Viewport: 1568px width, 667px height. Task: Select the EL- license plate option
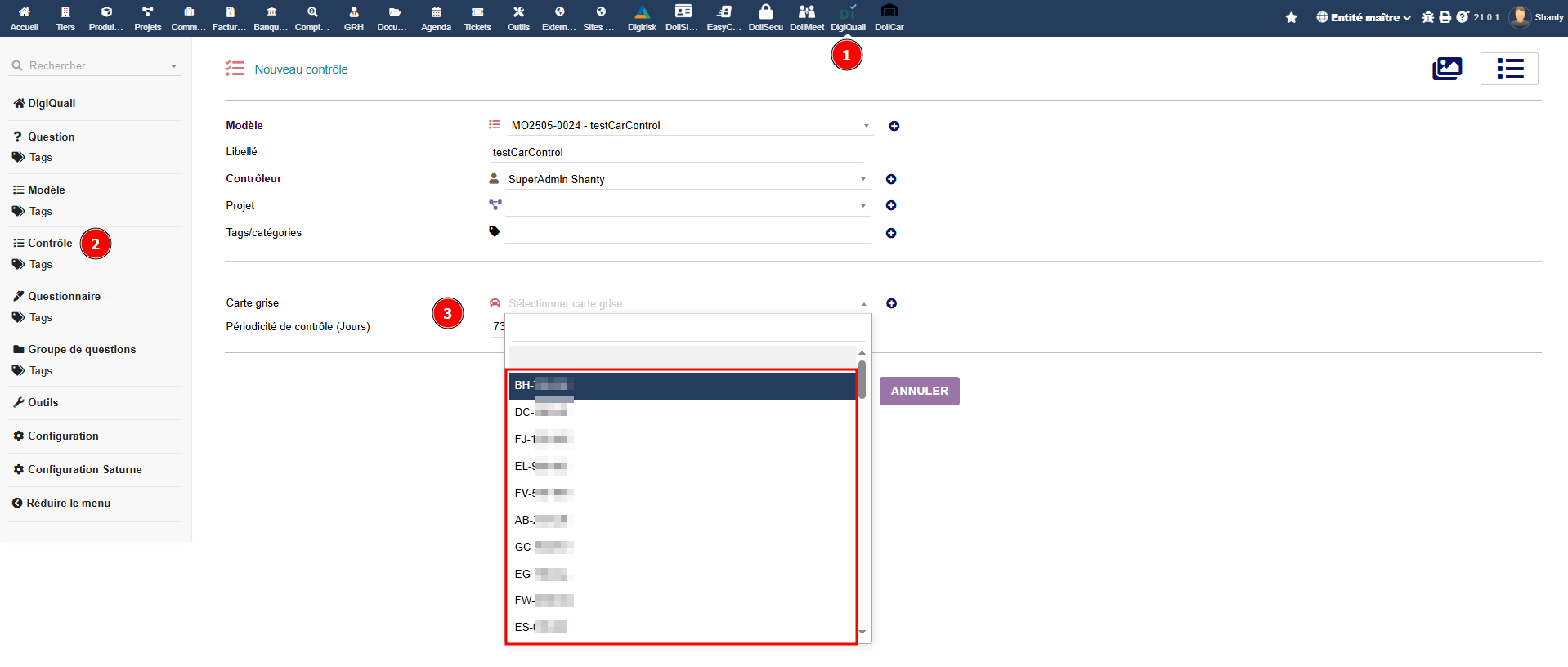click(x=682, y=466)
